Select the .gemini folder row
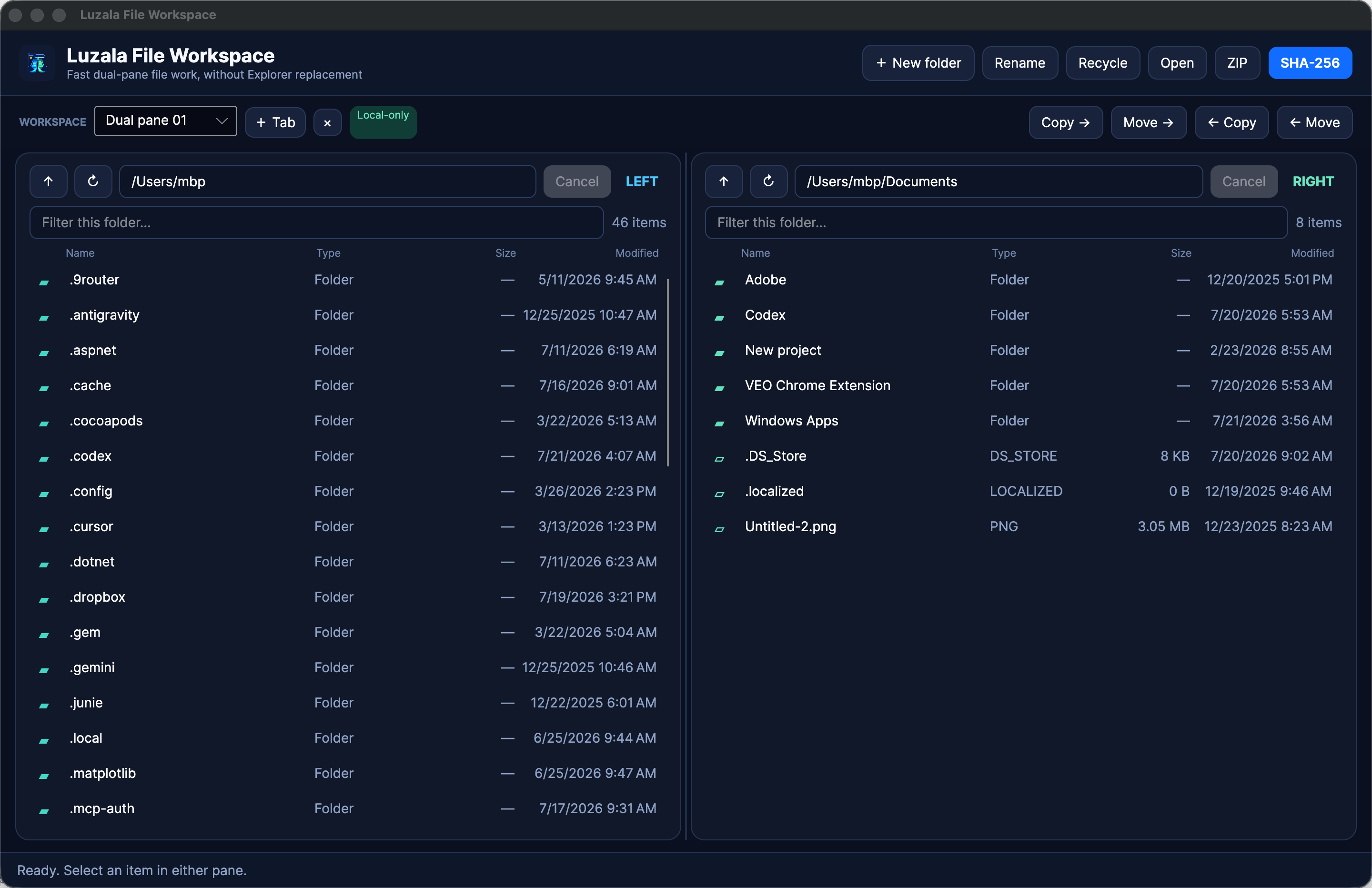 (x=348, y=667)
